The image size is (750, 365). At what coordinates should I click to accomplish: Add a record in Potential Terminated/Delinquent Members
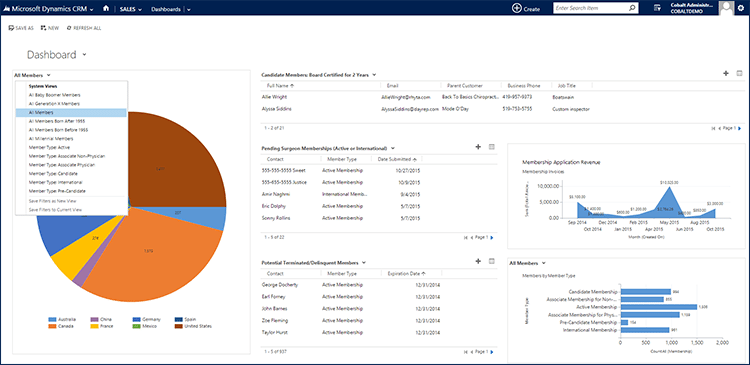pyautogui.click(x=478, y=261)
